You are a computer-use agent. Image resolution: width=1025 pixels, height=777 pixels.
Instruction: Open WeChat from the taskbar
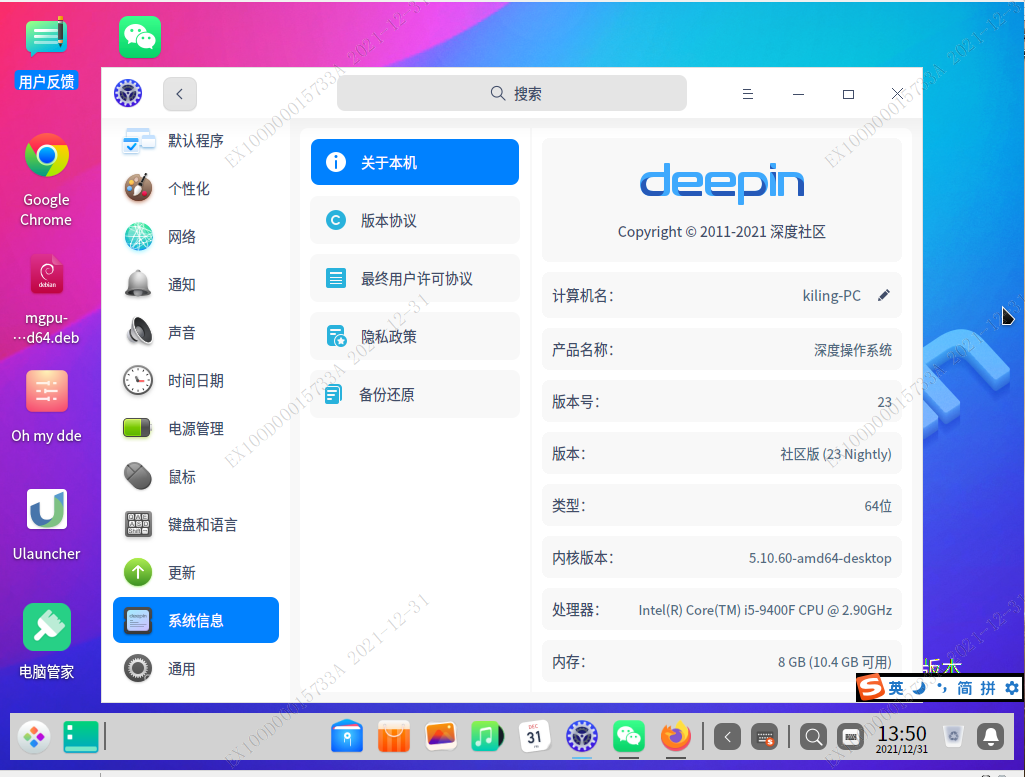[x=628, y=737]
